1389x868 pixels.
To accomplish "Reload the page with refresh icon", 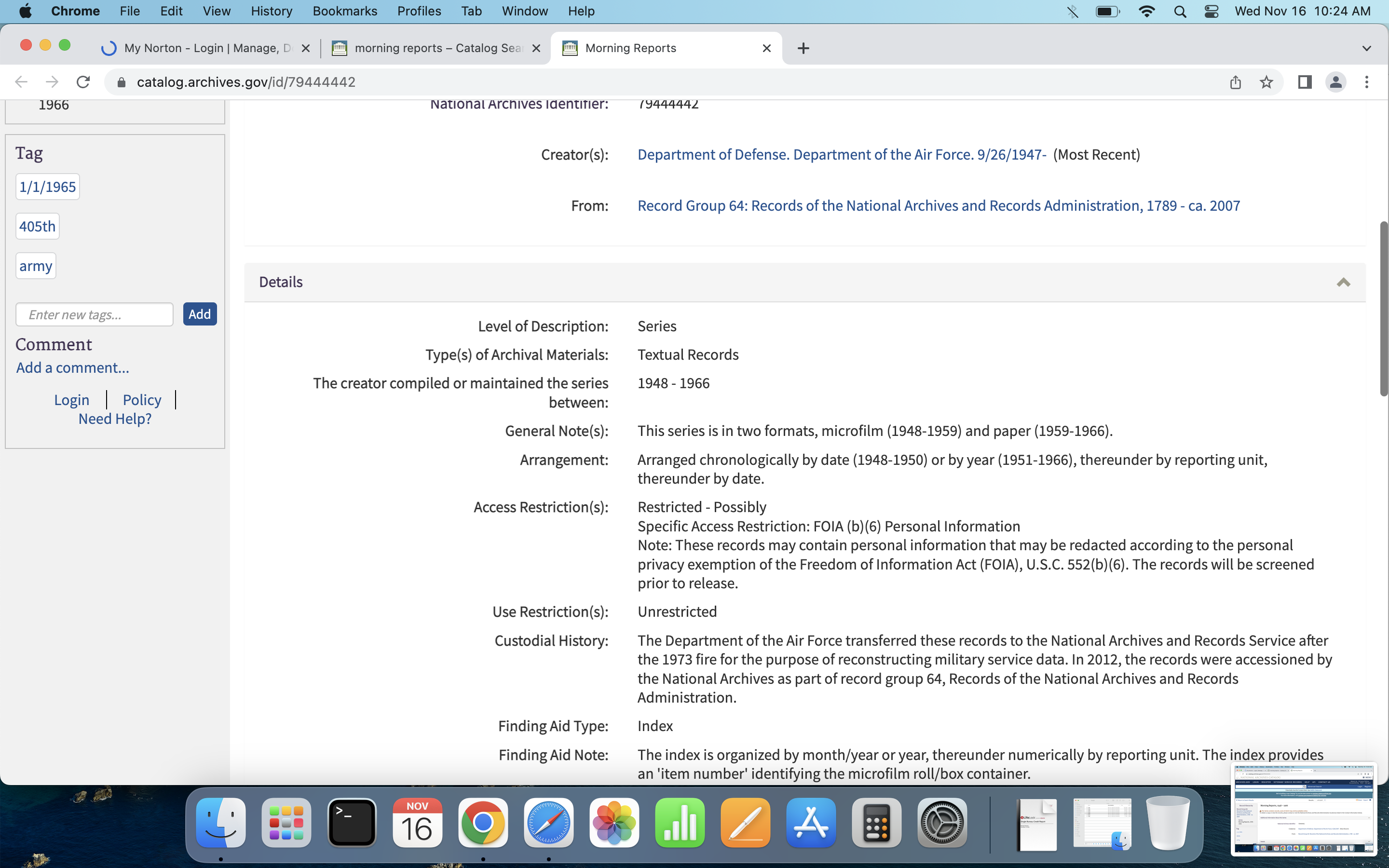I will (x=83, y=82).
